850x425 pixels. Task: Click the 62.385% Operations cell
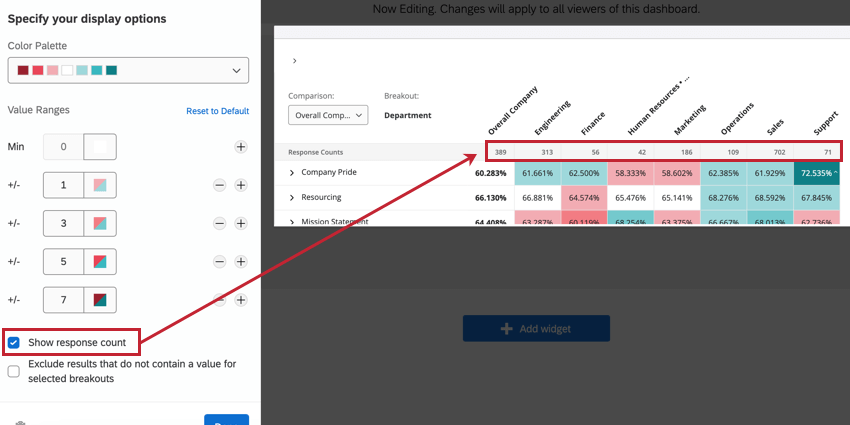coord(724,173)
